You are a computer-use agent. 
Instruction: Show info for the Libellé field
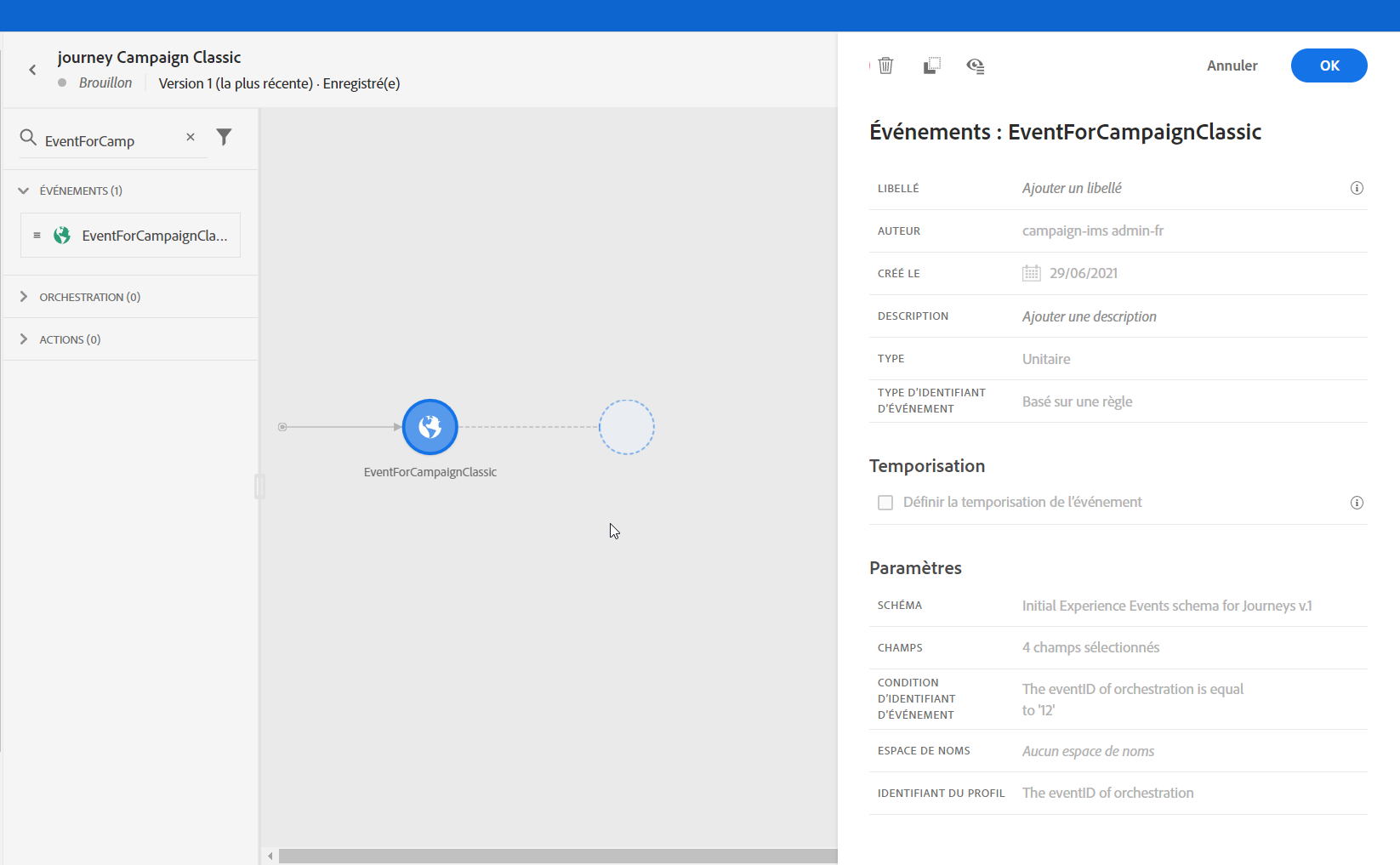1357,188
